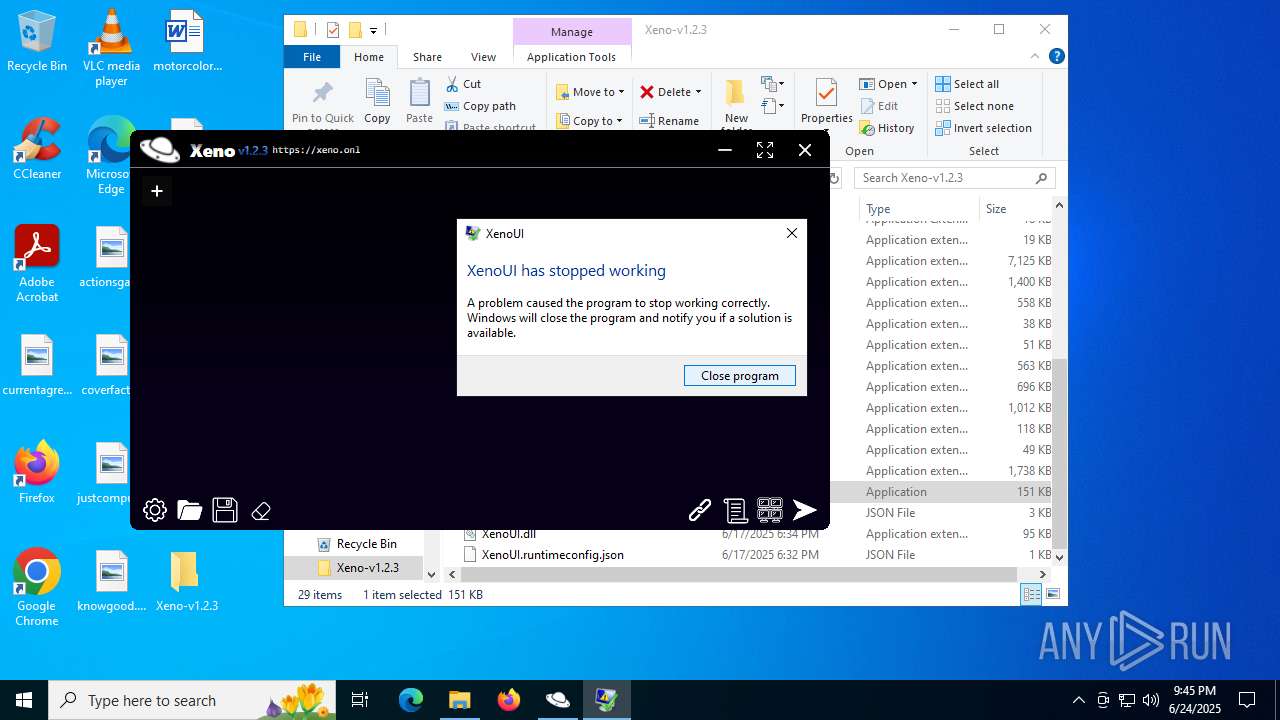The width and height of the screenshot is (1280, 720).
Task: Toggle Xeno fullscreen expand icon
Action: (765, 150)
